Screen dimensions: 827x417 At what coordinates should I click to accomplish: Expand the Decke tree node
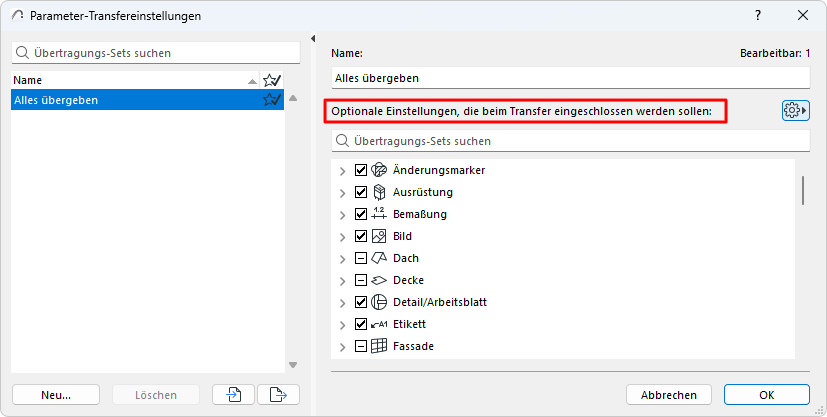[343, 280]
